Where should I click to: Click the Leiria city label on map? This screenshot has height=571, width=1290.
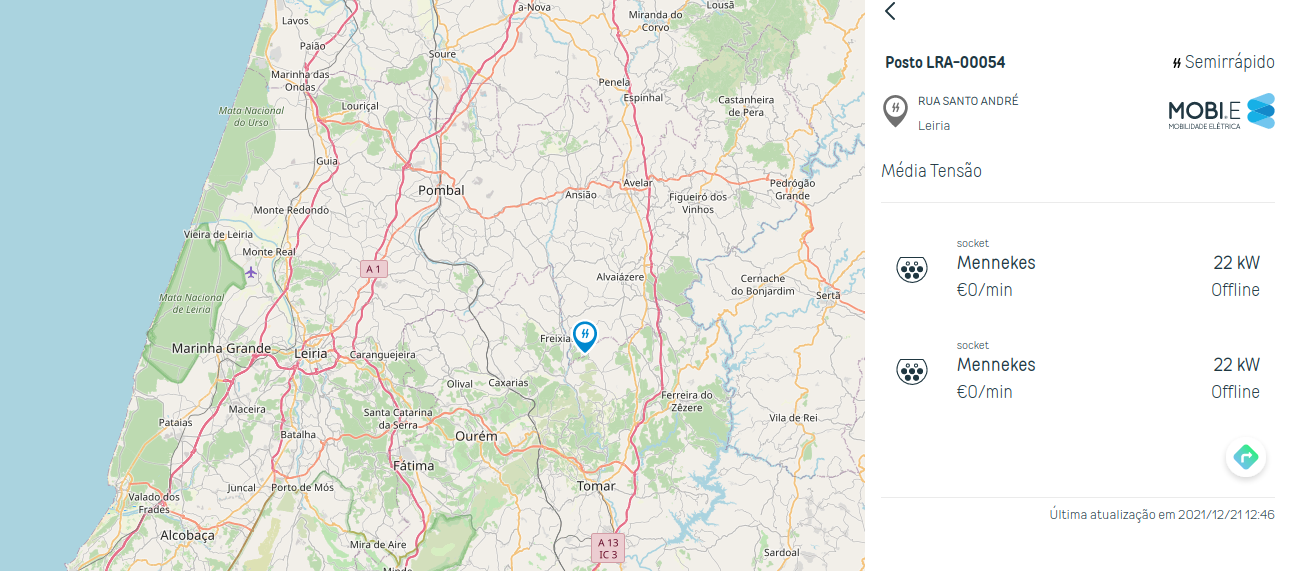click(311, 353)
